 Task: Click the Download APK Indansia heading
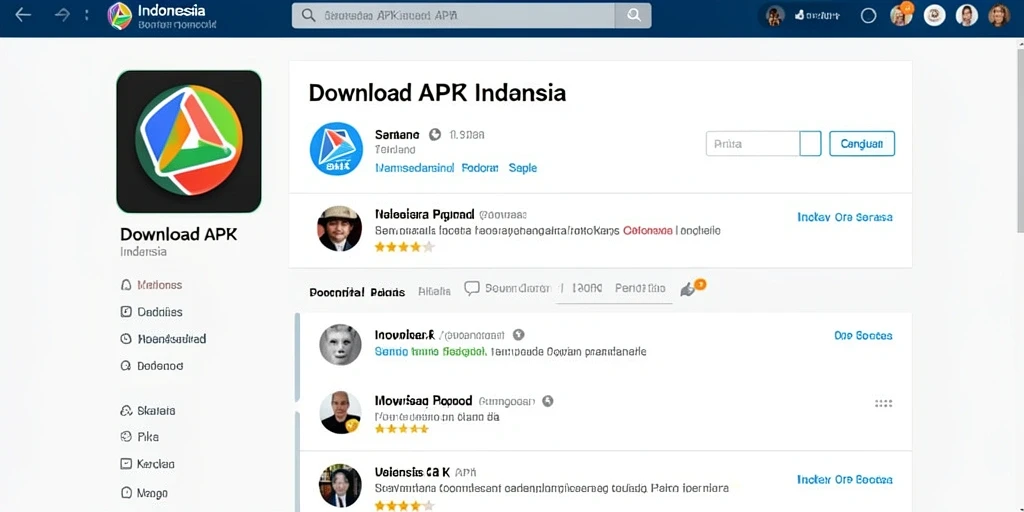(437, 93)
